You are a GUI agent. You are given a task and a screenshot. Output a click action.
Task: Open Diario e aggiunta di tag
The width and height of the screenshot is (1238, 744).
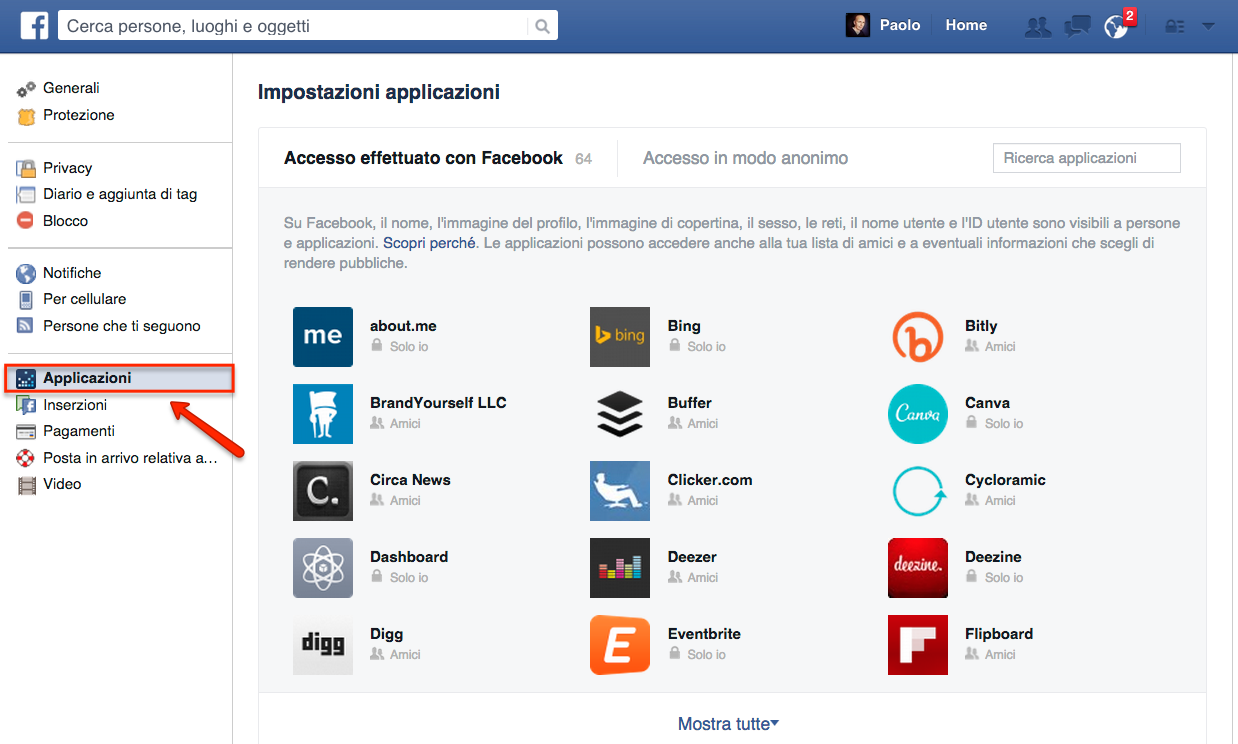click(x=120, y=194)
